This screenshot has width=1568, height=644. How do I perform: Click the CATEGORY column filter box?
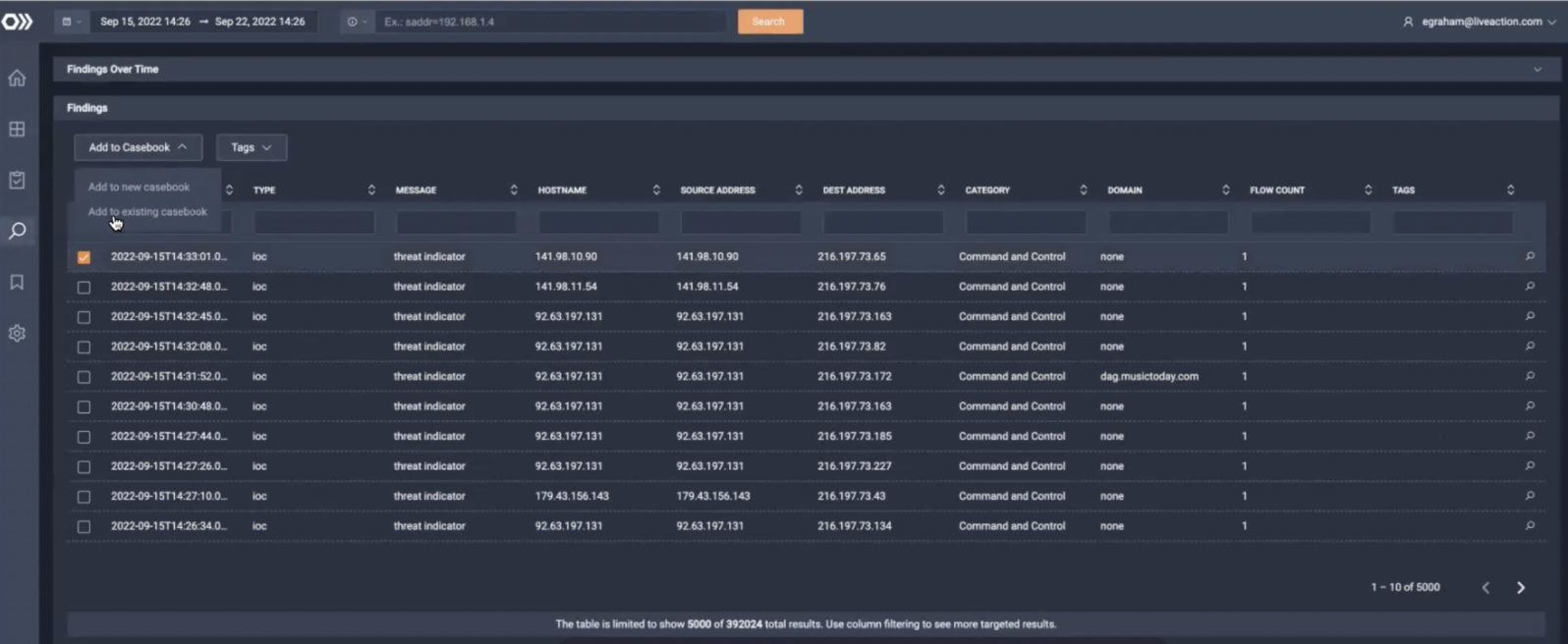pyautogui.click(x=1027, y=223)
